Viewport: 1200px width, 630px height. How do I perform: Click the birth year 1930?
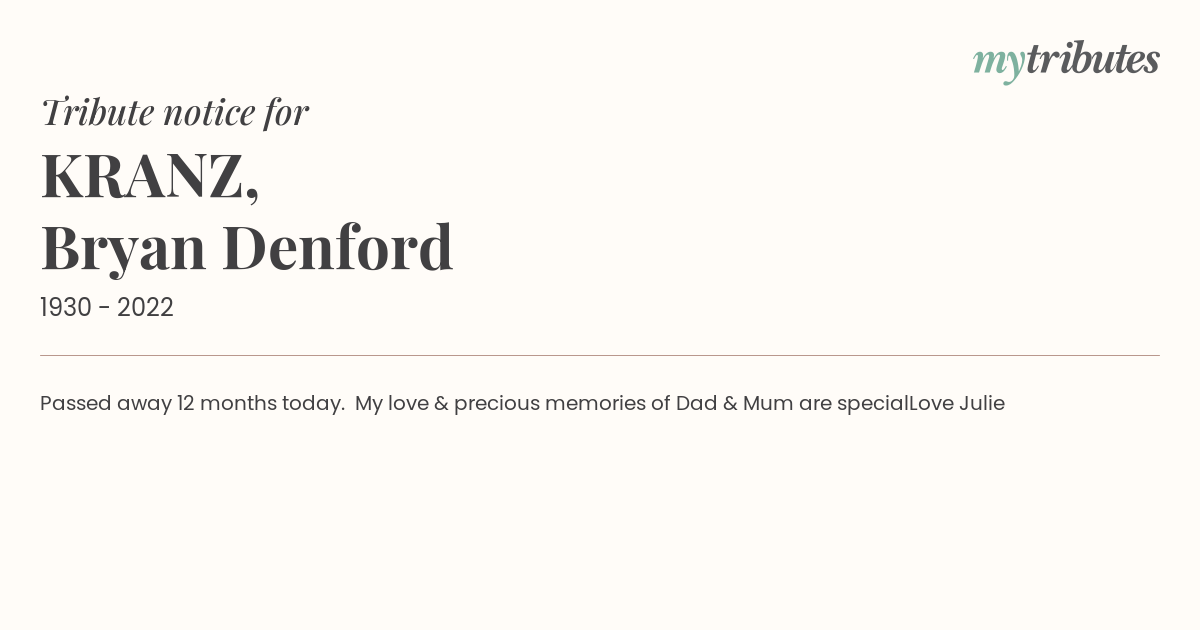[x=66, y=308]
